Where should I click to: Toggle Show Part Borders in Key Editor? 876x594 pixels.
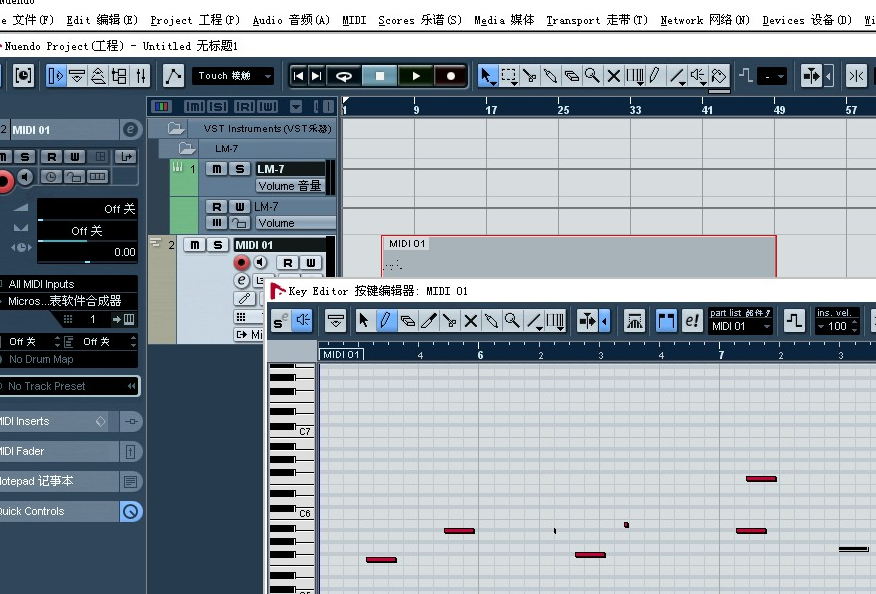[666, 321]
